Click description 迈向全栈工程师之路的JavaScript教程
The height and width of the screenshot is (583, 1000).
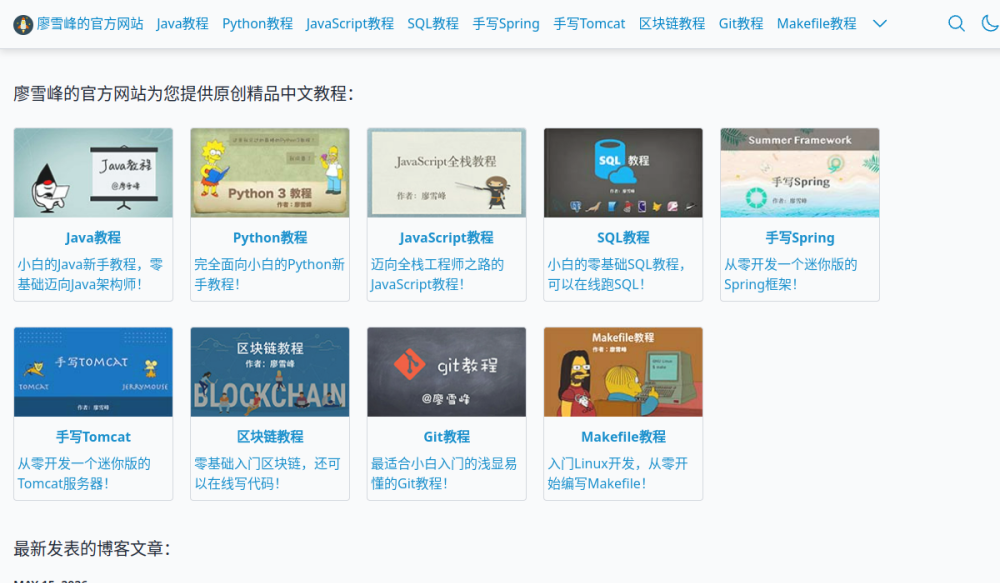438,274
